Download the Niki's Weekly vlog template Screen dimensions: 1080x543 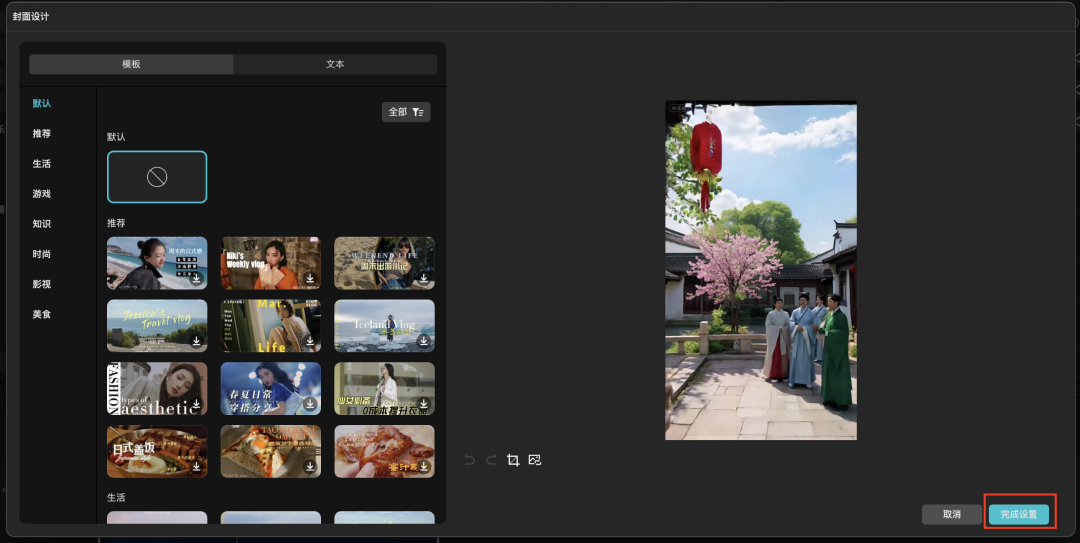(x=310, y=279)
